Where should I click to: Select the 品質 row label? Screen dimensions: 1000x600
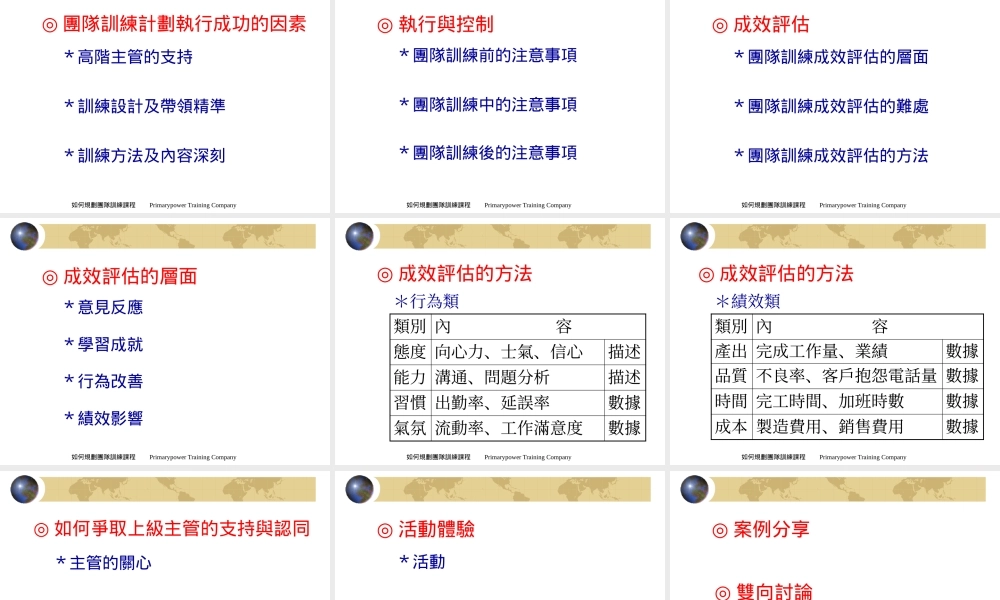tap(732, 376)
